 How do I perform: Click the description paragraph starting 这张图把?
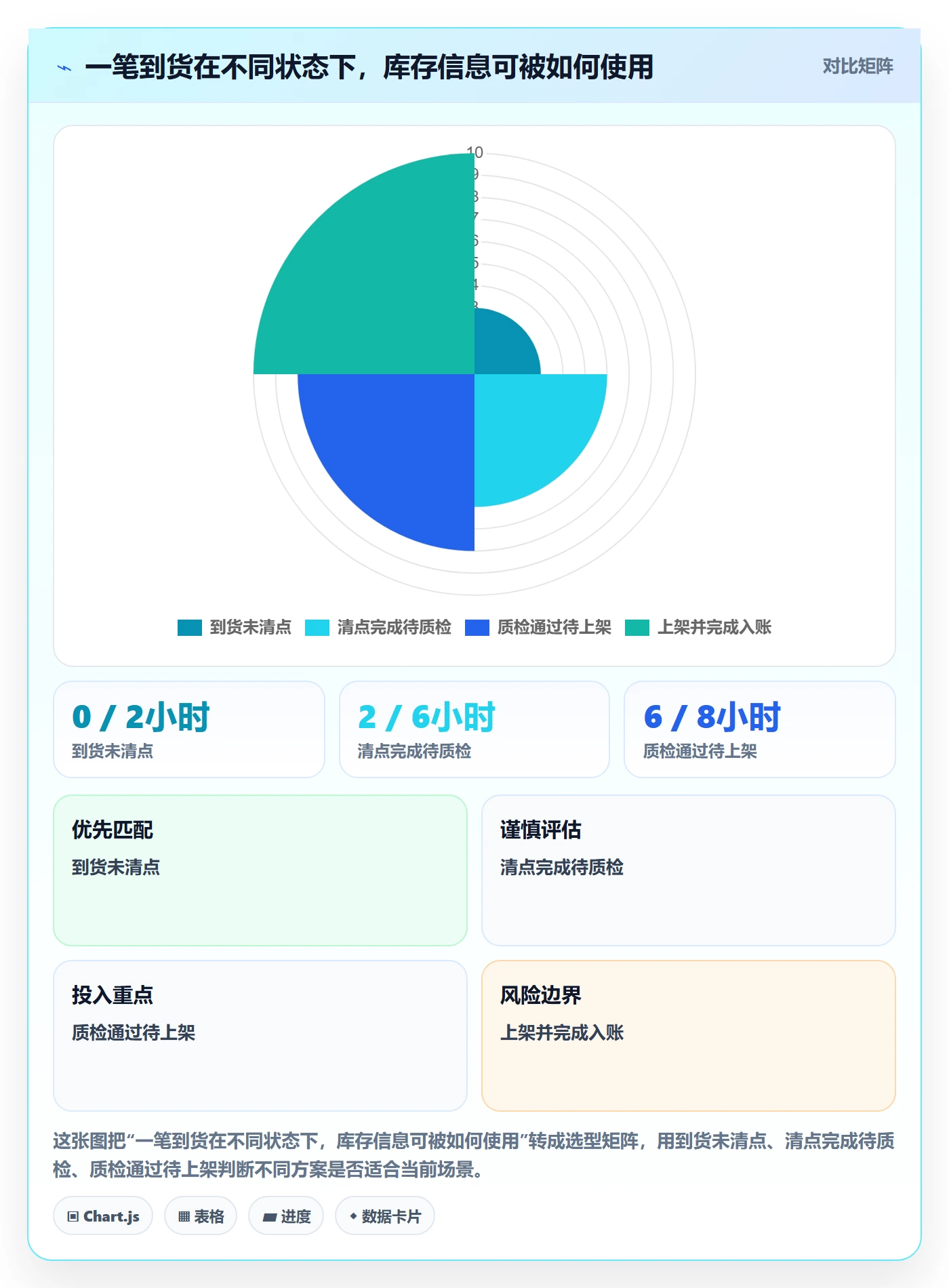point(474,1155)
